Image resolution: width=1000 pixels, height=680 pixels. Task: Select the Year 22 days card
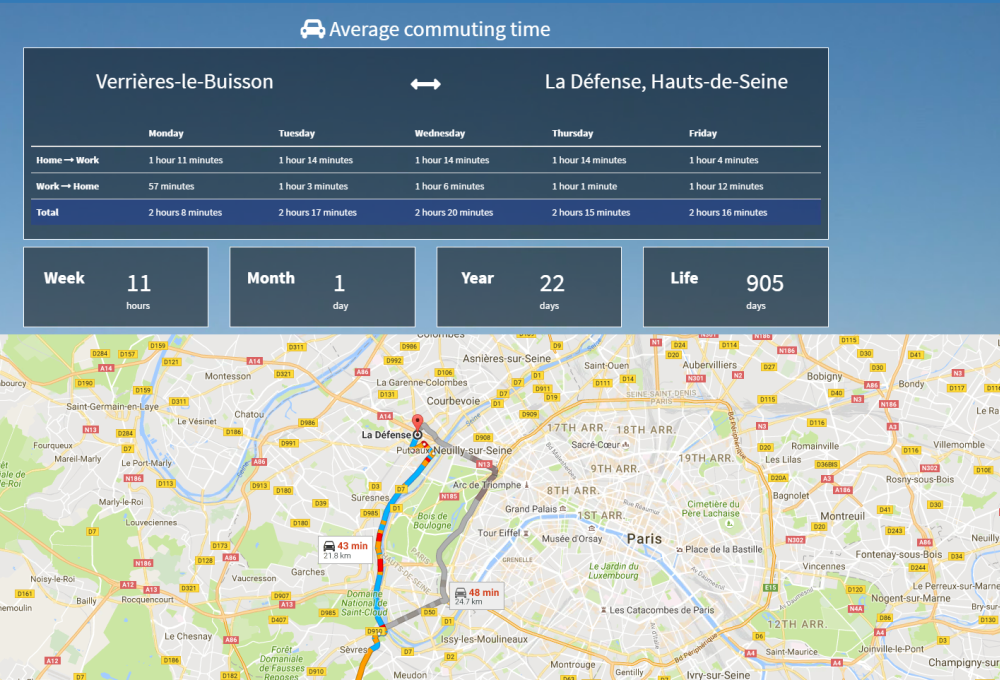click(x=529, y=287)
